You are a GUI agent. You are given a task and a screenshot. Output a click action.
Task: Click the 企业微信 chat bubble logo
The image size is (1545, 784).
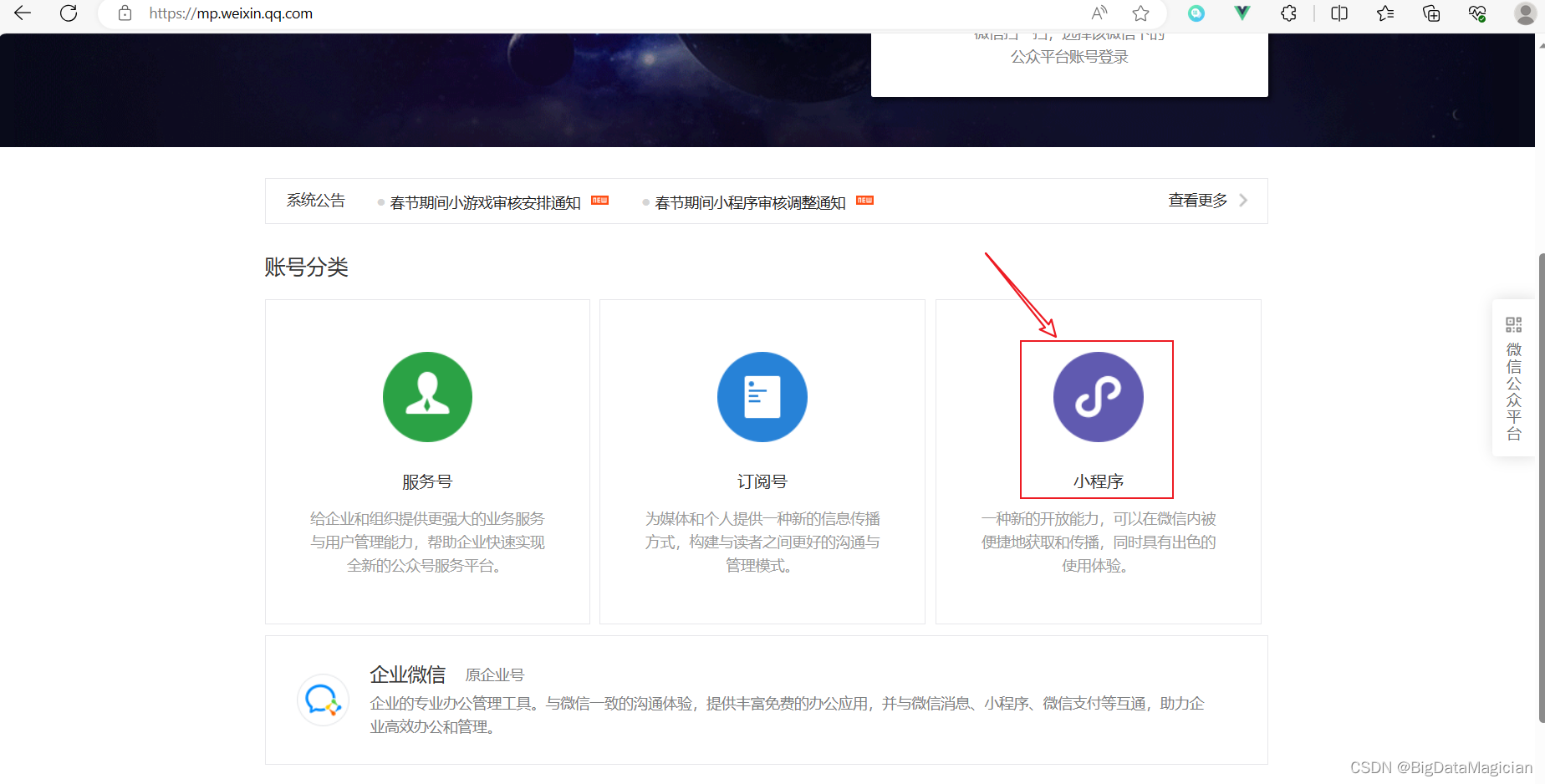coord(323,700)
